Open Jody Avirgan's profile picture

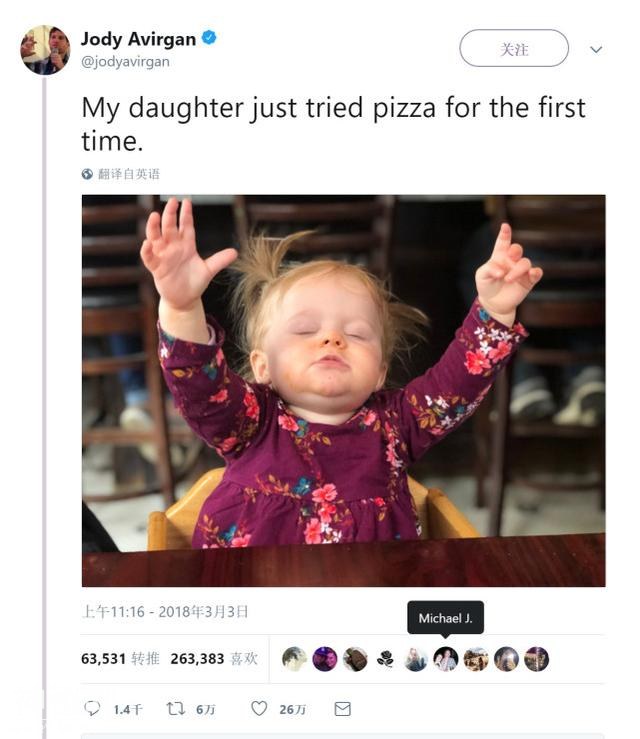(x=45, y=50)
